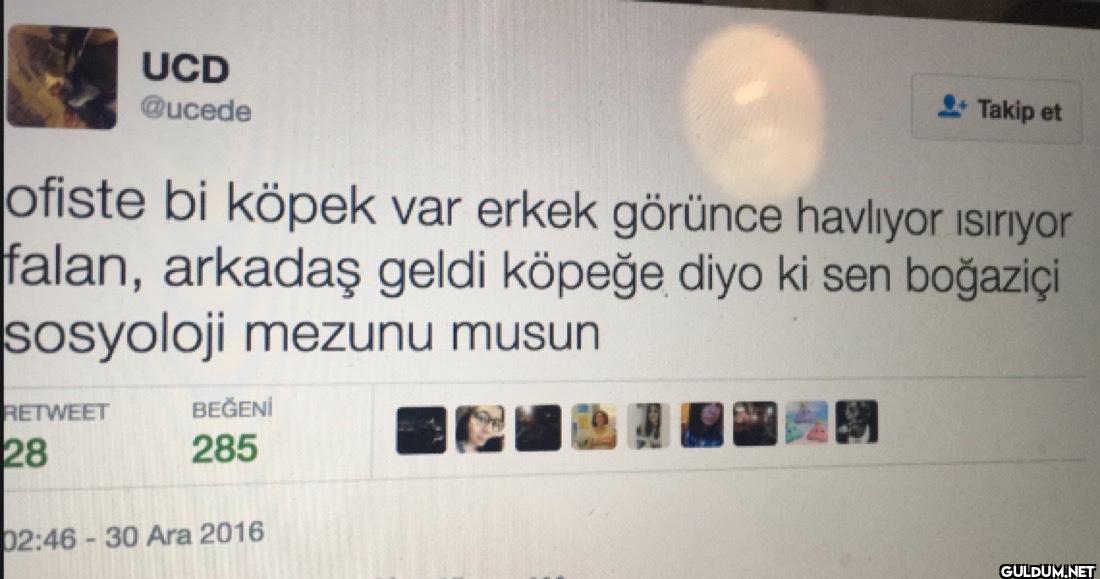
Task: Open ninth liker black-and-white avatar
Action: tap(857, 422)
